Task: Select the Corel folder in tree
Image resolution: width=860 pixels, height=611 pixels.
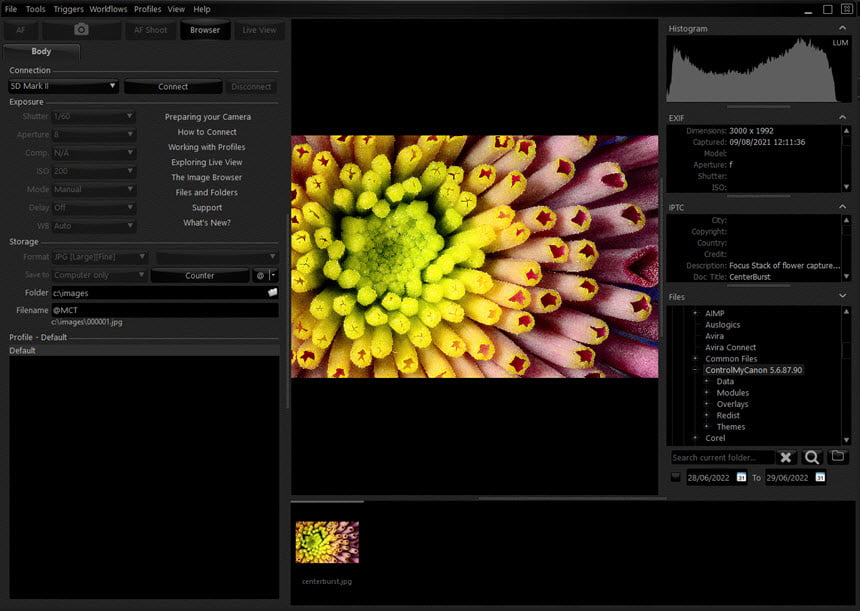Action: point(715,438)
